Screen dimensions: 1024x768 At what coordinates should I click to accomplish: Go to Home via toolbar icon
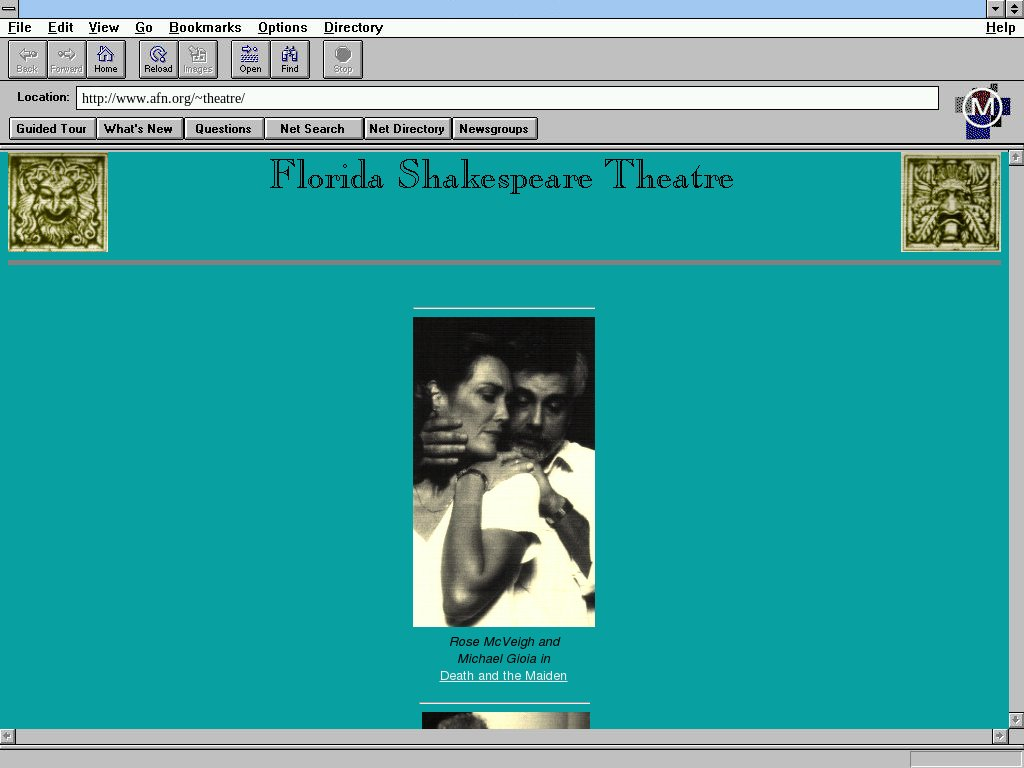click(106, 59)
